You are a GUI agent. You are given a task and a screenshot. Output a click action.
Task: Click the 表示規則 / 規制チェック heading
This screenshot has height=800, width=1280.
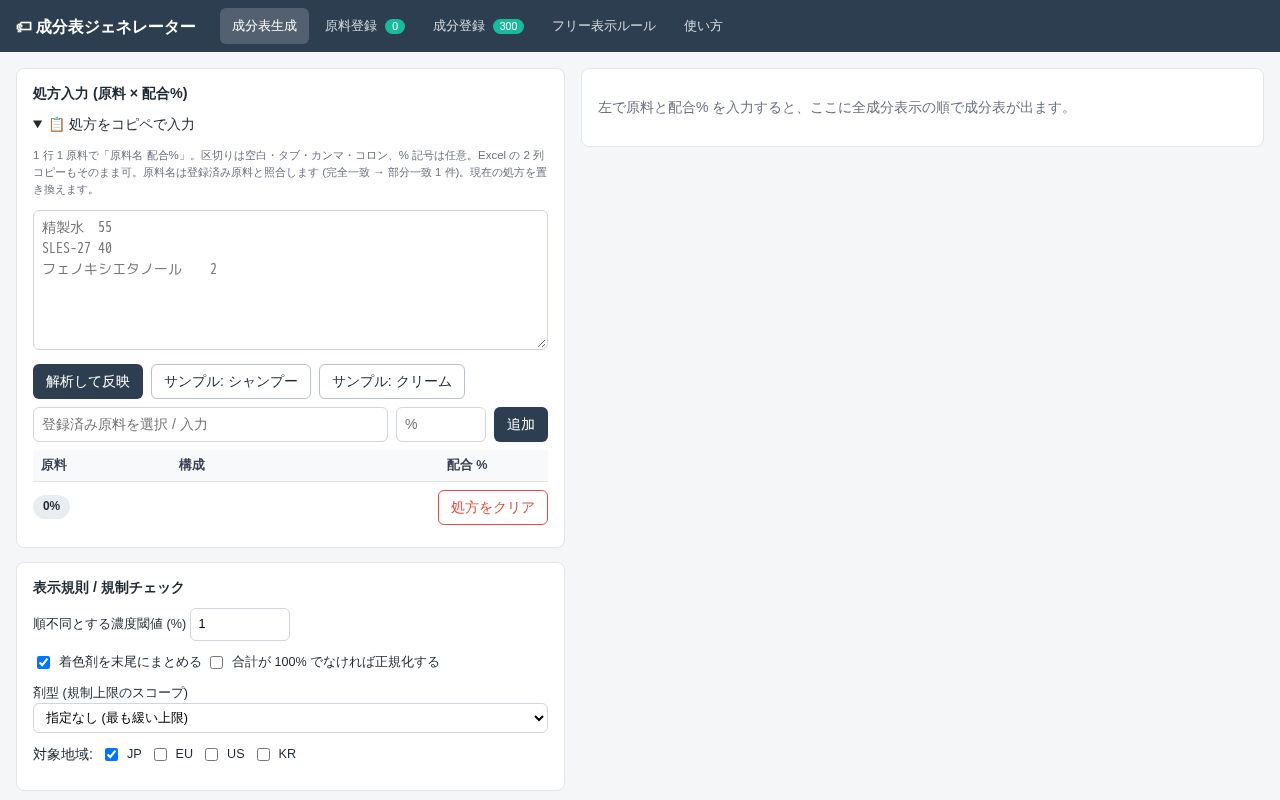point(109,587)
